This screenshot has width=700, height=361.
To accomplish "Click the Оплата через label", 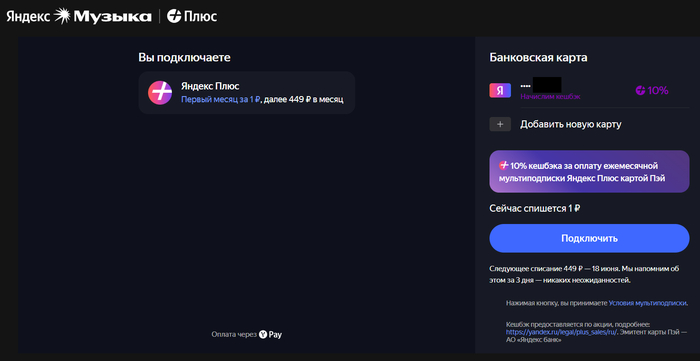I will (x=233, y=334).
